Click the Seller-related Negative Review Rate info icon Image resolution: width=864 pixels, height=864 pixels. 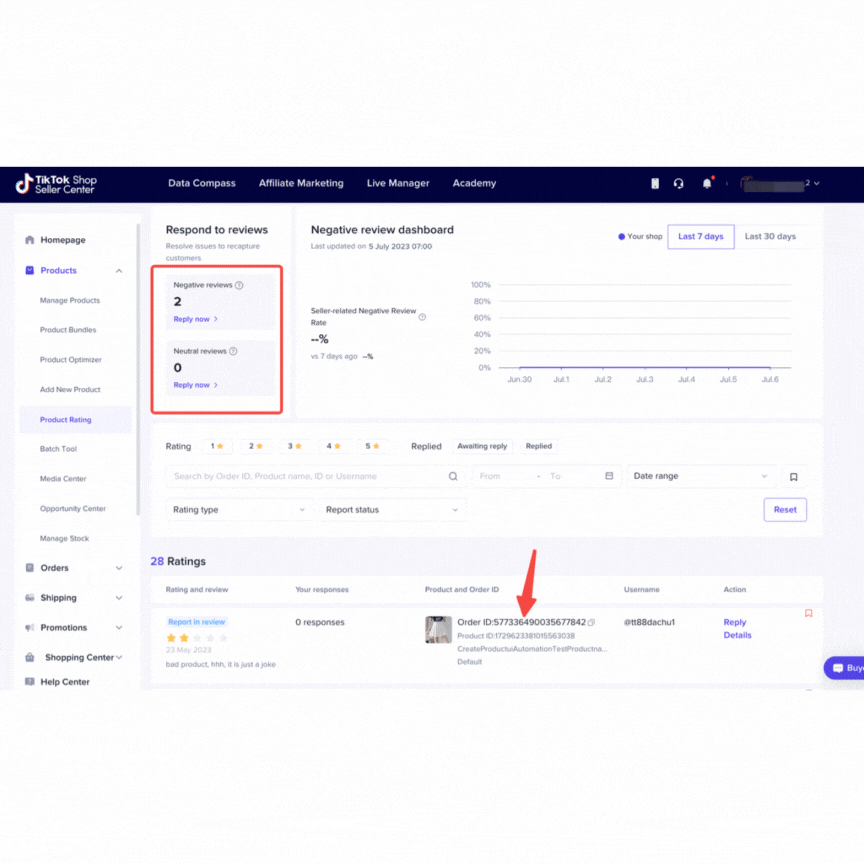pyautogui.click(x=422, y=317)
